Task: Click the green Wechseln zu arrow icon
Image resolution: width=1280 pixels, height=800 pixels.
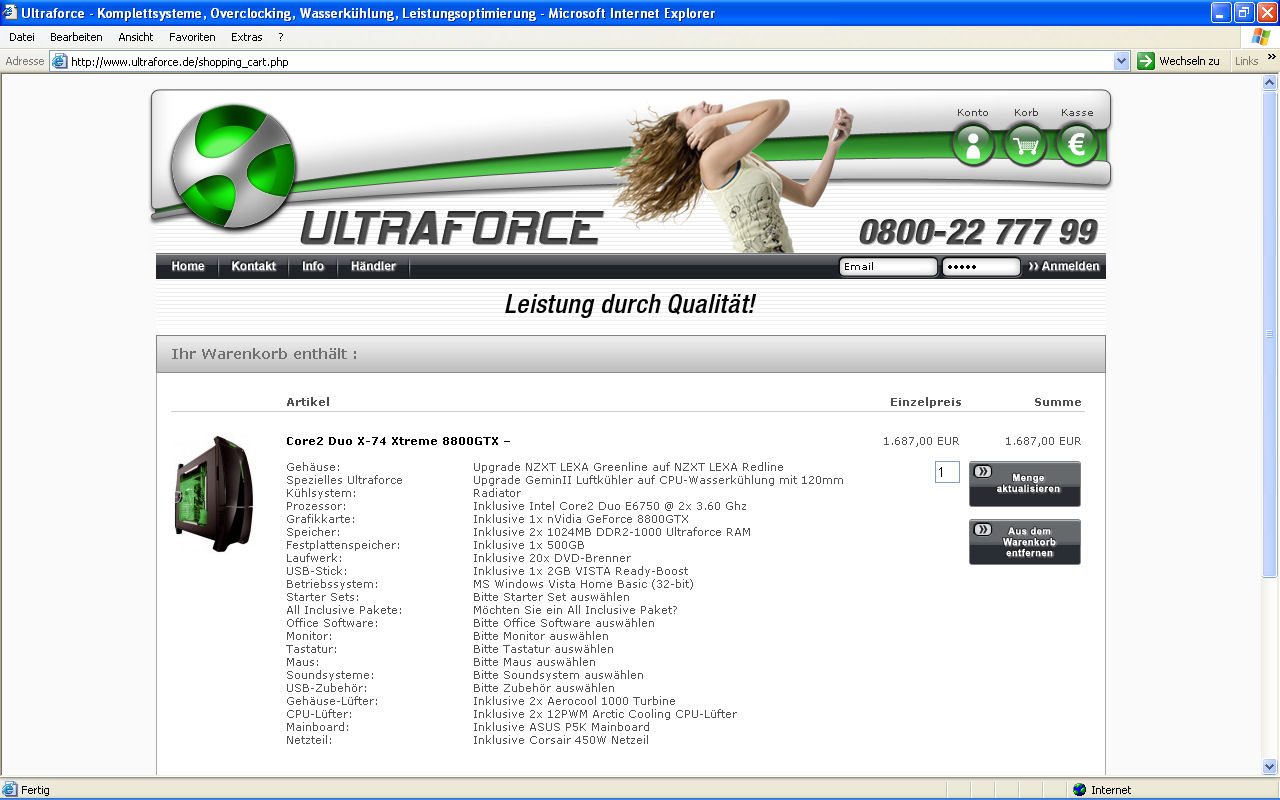Action: (1146, 61)
